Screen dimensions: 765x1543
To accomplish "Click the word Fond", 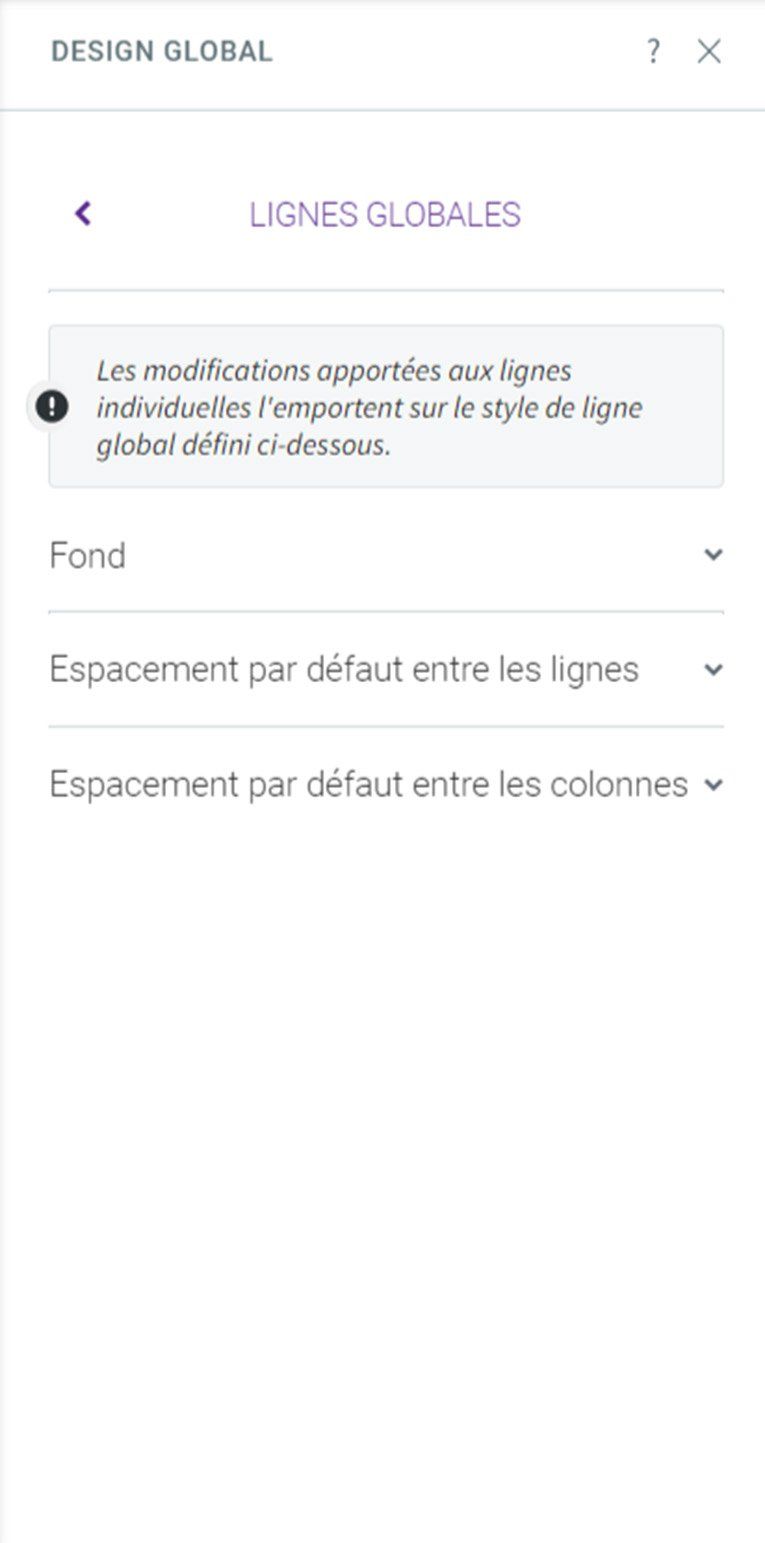I will coord(88,556).
